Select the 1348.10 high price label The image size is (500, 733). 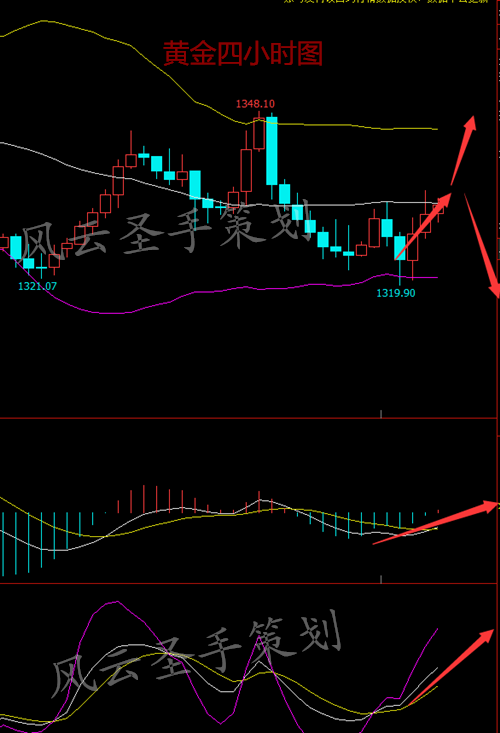[255, 104]
